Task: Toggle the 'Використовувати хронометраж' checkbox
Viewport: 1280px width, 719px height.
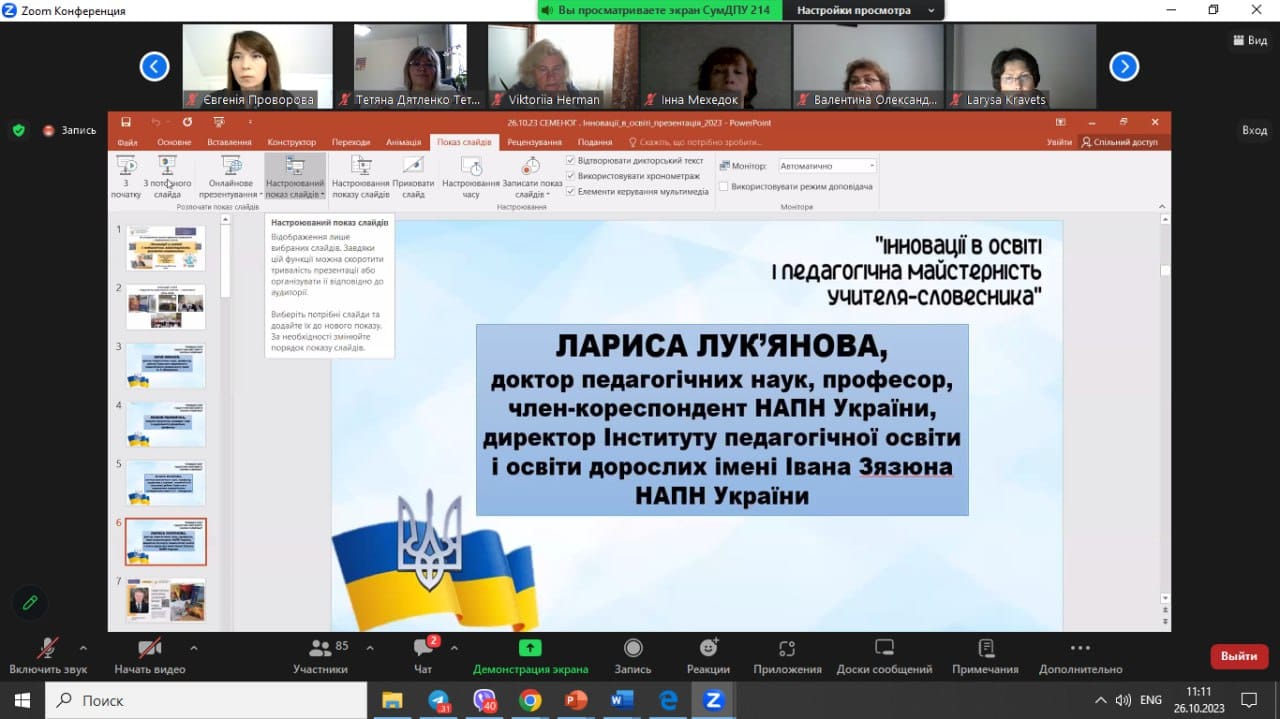Action: [571, 176]
